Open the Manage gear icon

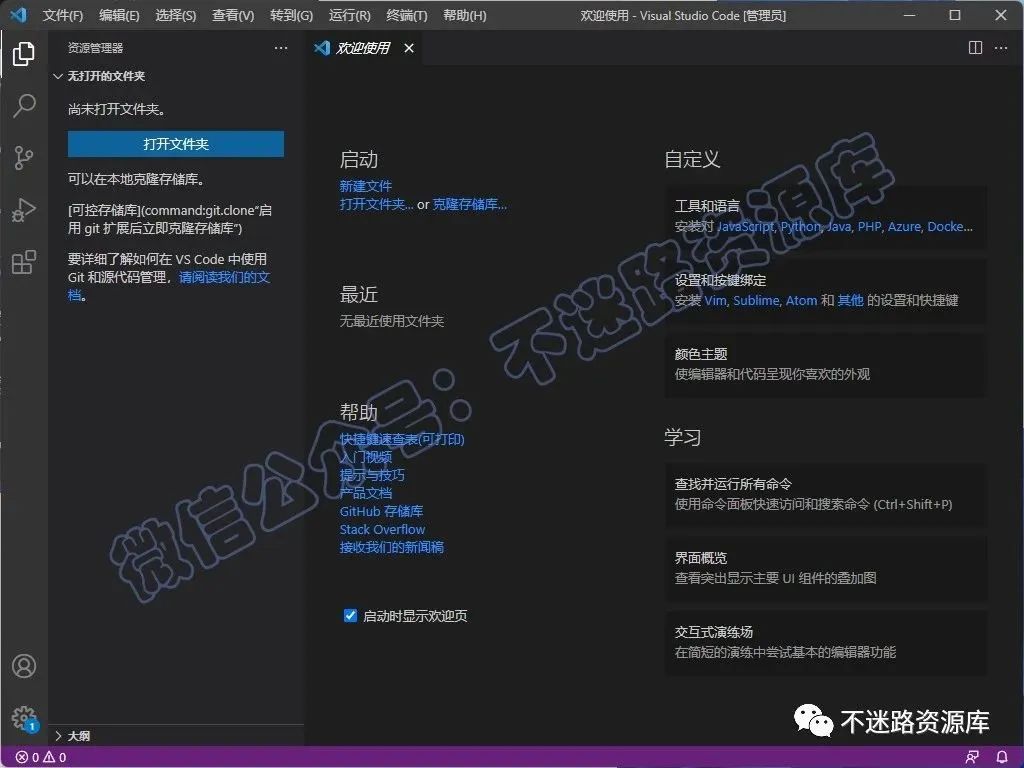point(24,718)
